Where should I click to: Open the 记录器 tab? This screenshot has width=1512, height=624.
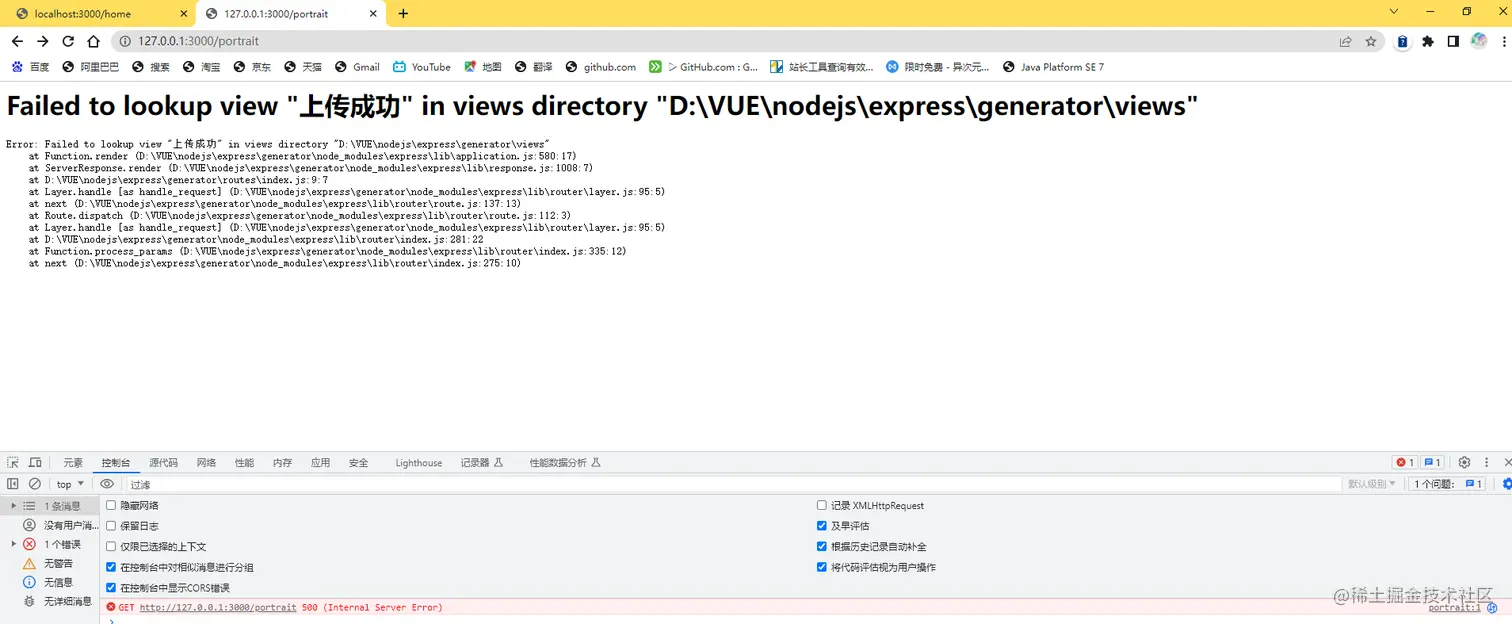pyautogui.click(x=481, y=463)
